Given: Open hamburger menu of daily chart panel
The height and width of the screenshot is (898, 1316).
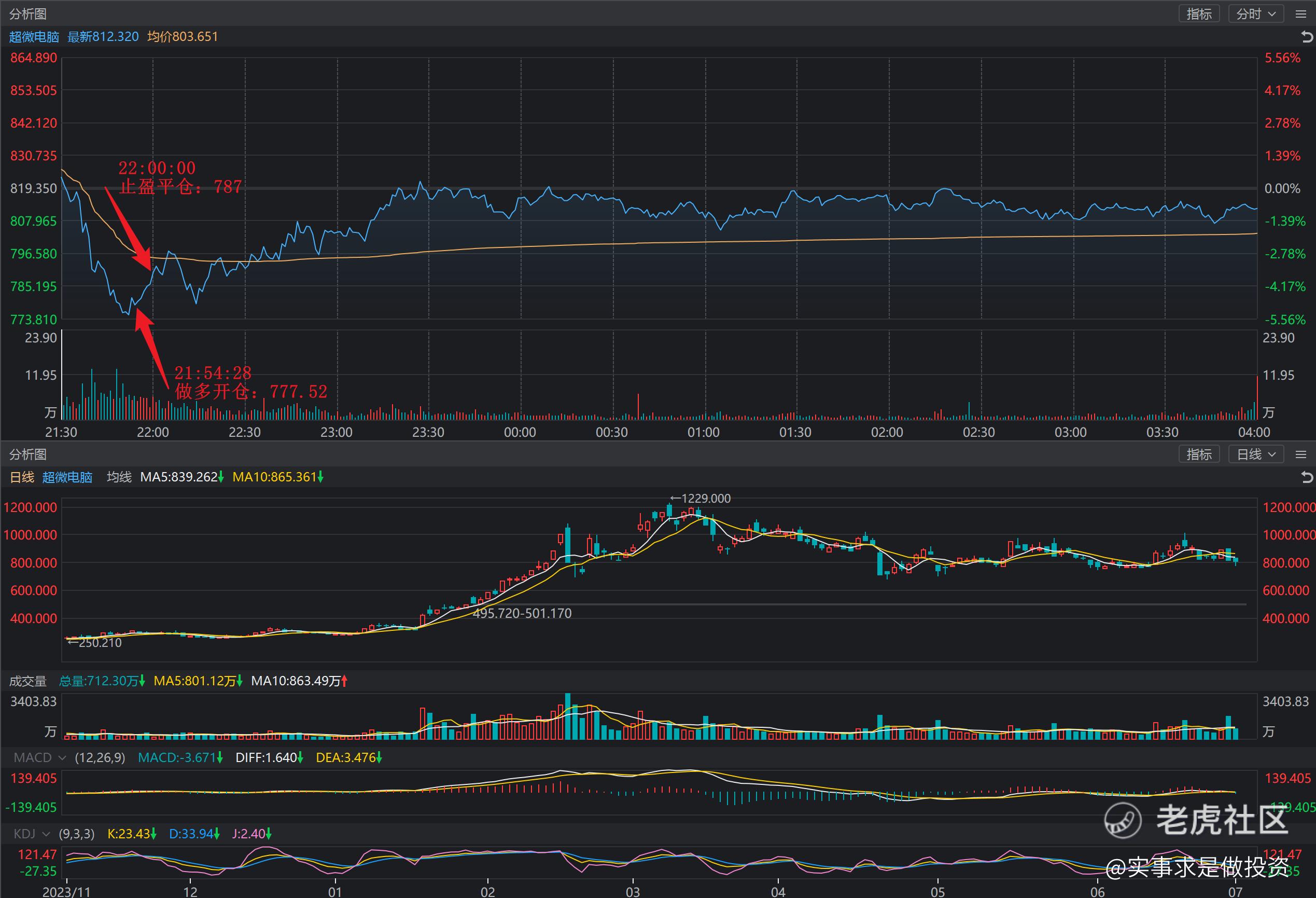Looking at the screenshot, I should click(x=1301, y=454).
